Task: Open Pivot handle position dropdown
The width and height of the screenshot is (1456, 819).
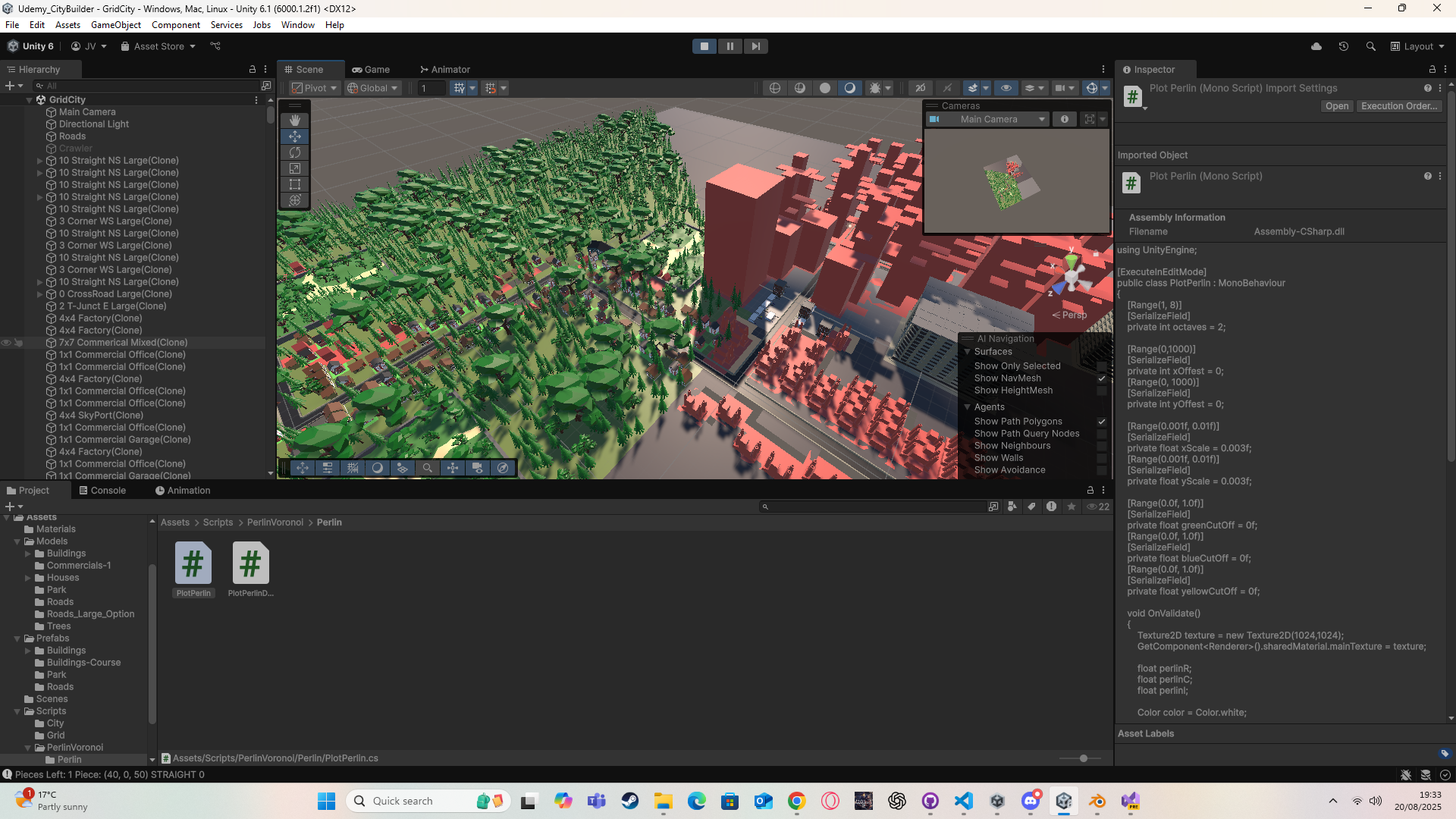Action: pyautogui.click(x=314, y=88)
